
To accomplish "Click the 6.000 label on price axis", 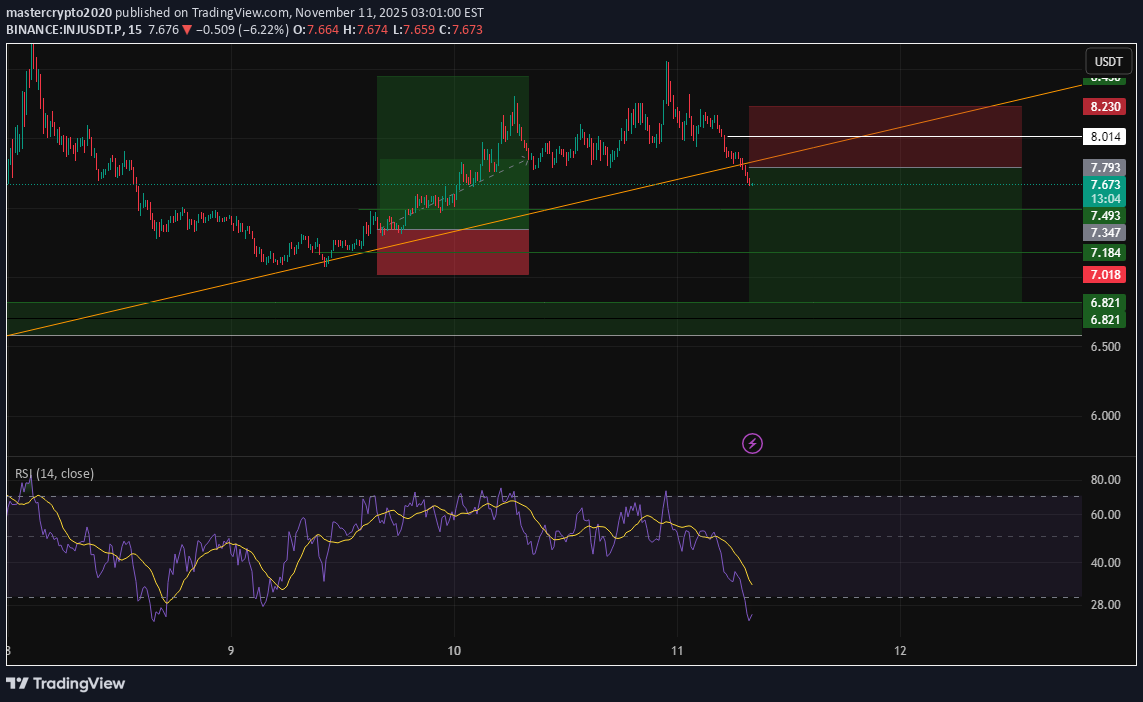I will click(1103, 416).
